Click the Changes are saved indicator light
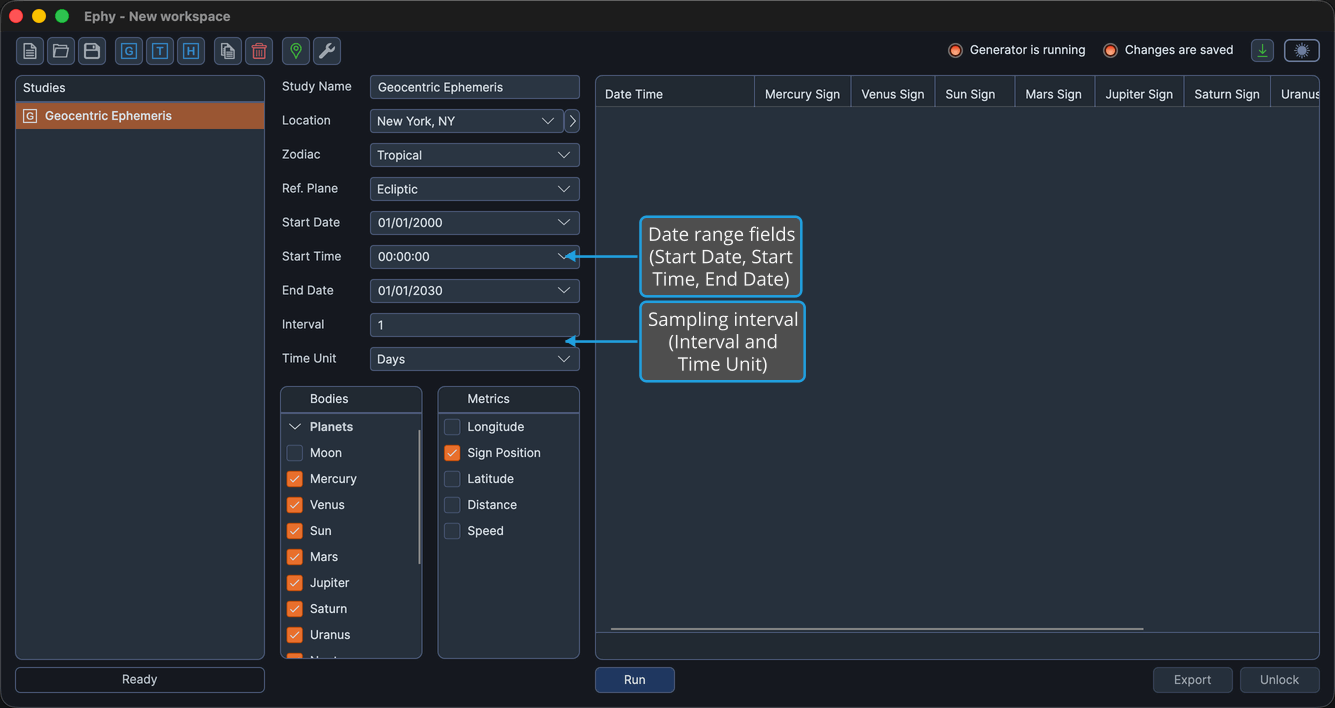The width and height of the screenshot is (1335, 708). (x=1110, y=50)
